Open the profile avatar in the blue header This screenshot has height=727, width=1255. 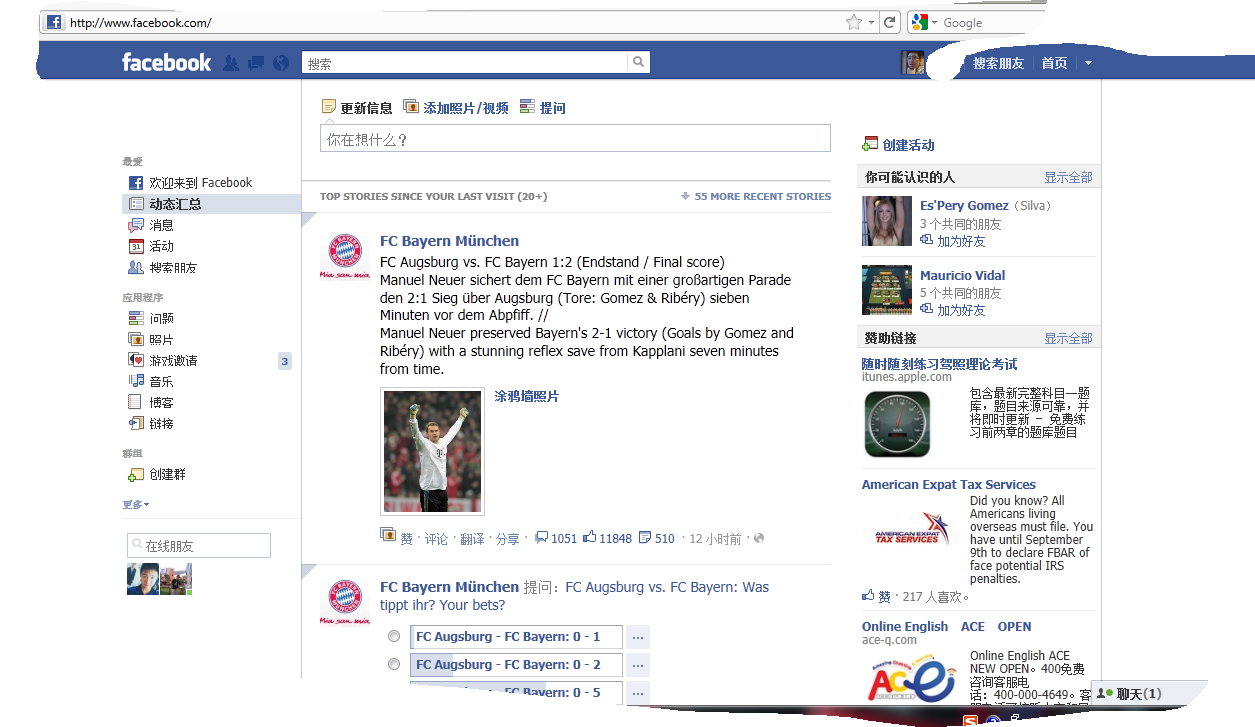point(912,63)
